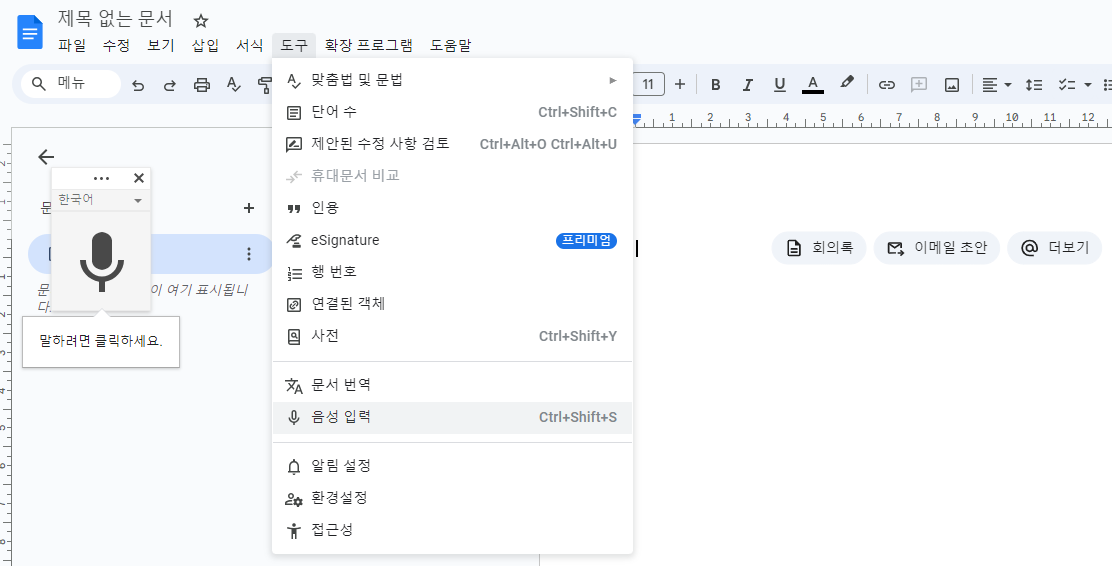Image resolution: width=1112 pixels, height=566 pixels.
Task: Toggle bold formatting
Action: tap(716, 85)
